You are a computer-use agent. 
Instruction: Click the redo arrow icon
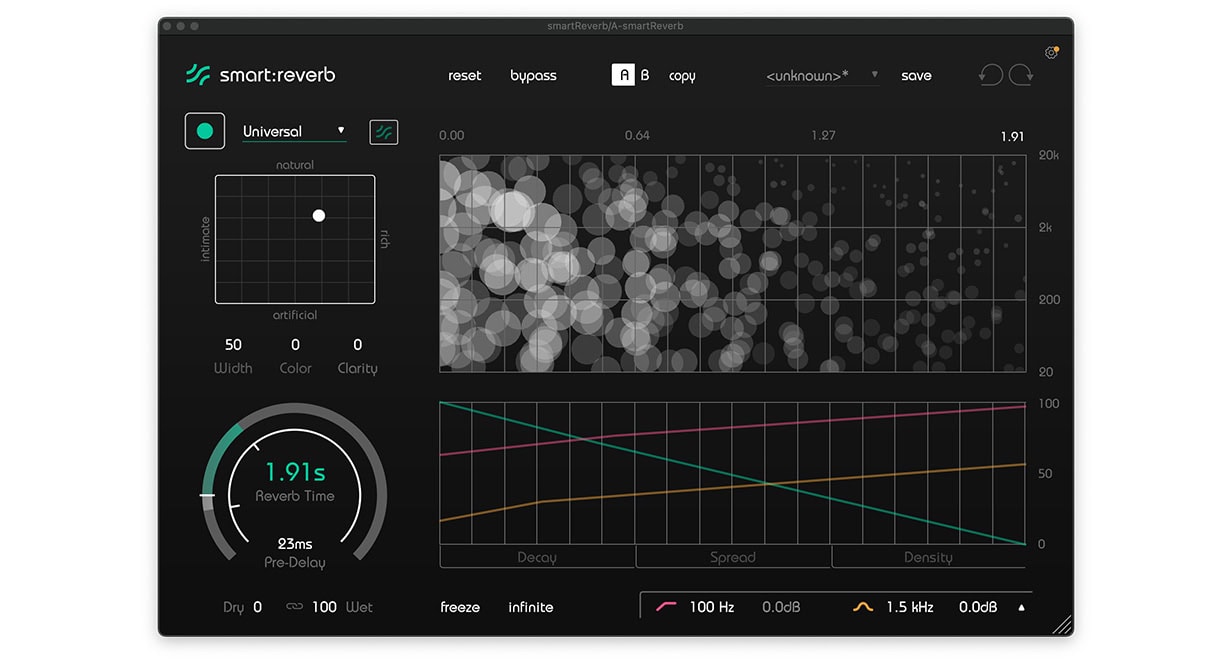click(1021, 75)
